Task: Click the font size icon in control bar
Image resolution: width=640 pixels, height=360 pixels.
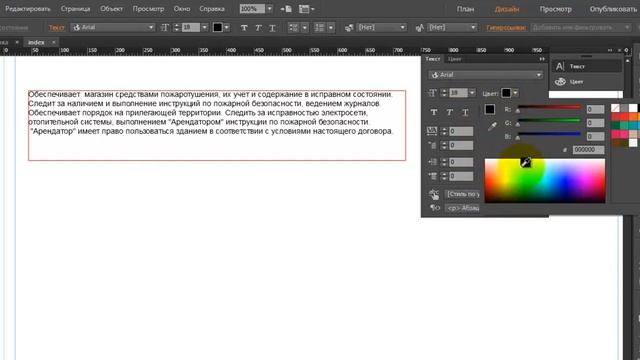Action: 164,27
